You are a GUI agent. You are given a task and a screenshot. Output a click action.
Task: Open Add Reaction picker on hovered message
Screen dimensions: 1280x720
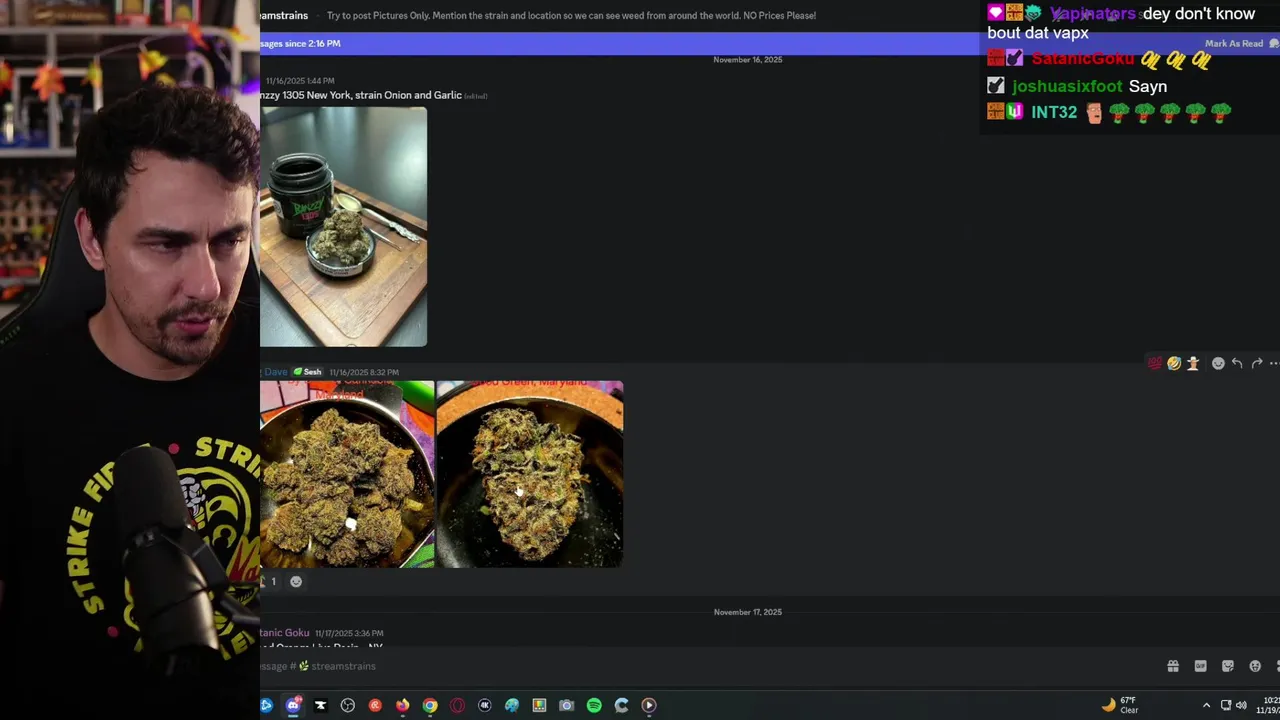(x=1218, y=364)
